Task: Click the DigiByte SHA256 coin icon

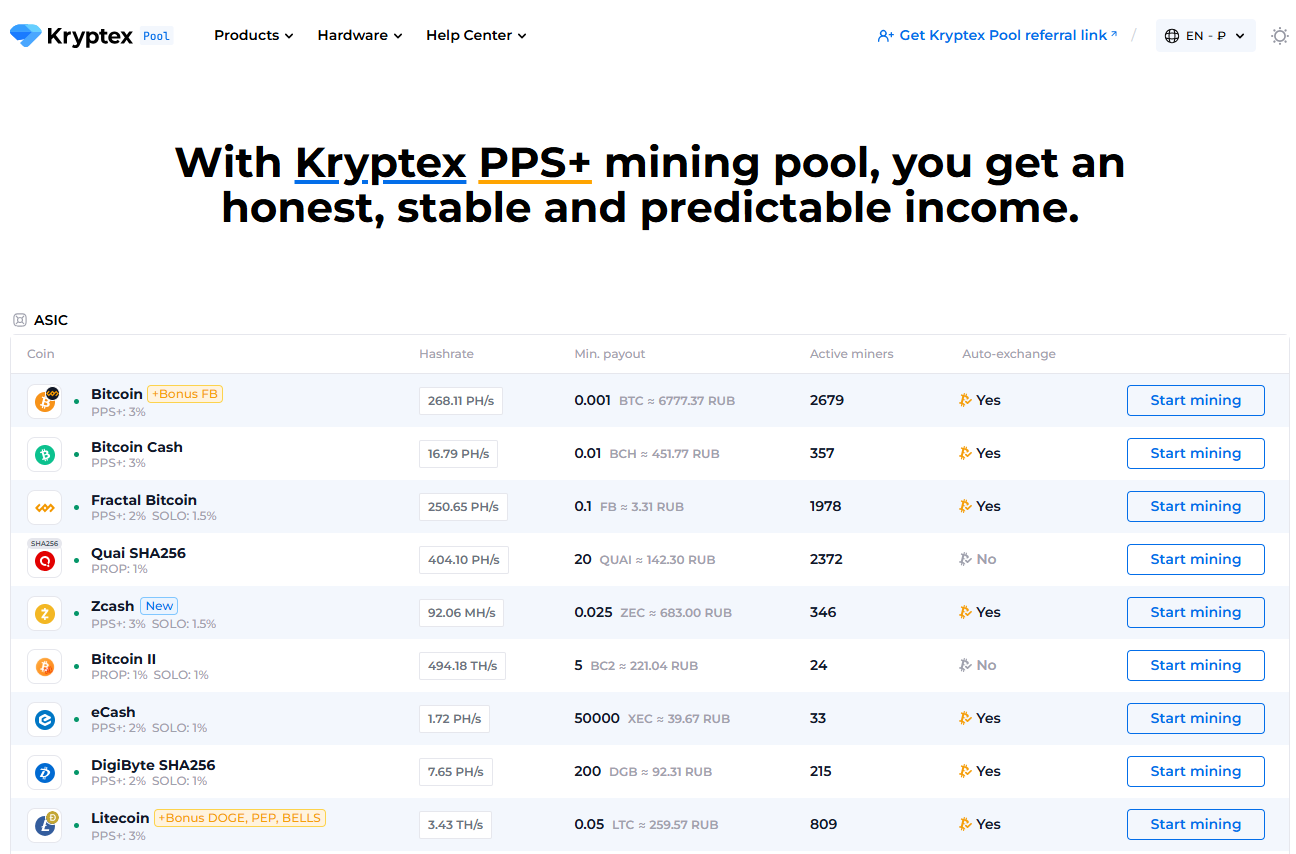Action: [x=45, y=772]
